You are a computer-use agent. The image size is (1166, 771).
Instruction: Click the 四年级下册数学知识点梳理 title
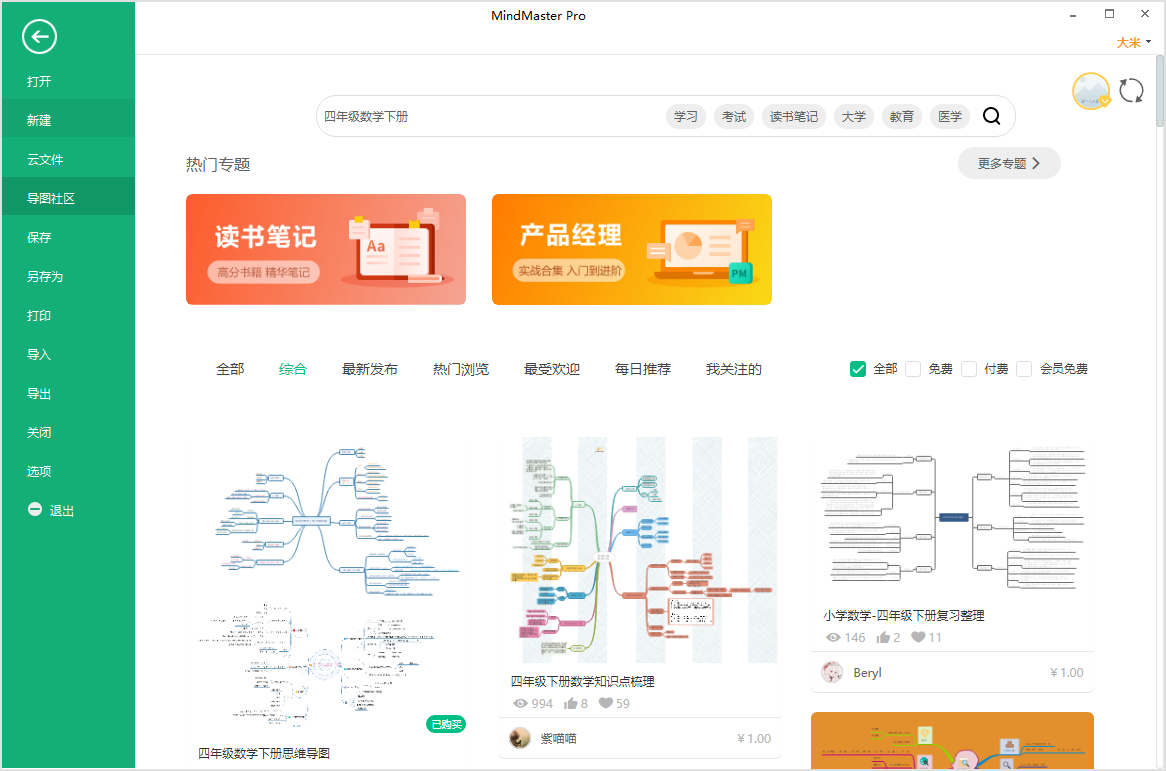coord(582,681)
